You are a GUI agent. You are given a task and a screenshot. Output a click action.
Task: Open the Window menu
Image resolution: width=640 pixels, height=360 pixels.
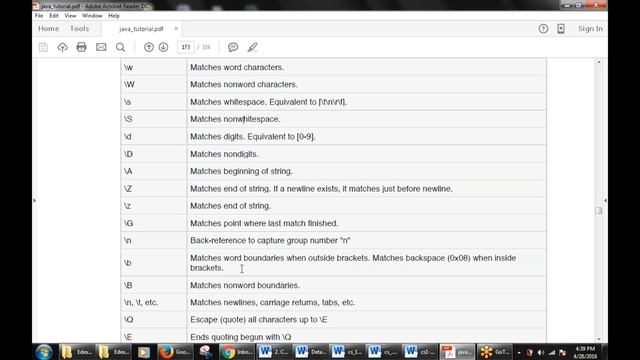coord(92,16)
